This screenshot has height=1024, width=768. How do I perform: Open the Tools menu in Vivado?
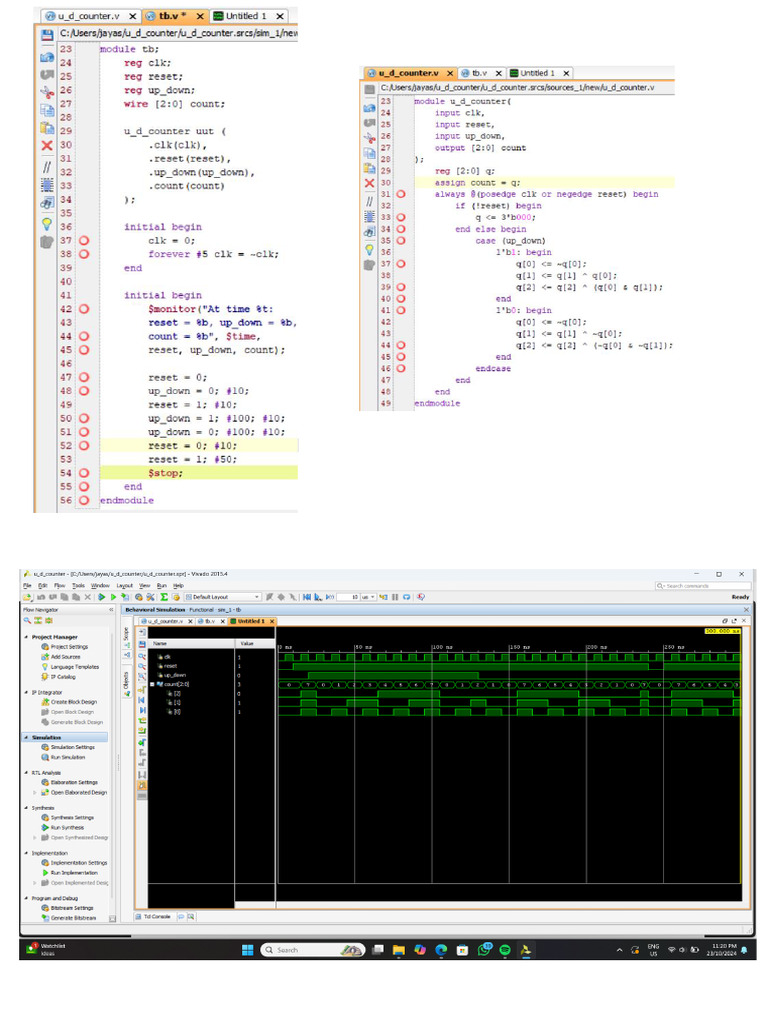[x=78, y=586]
